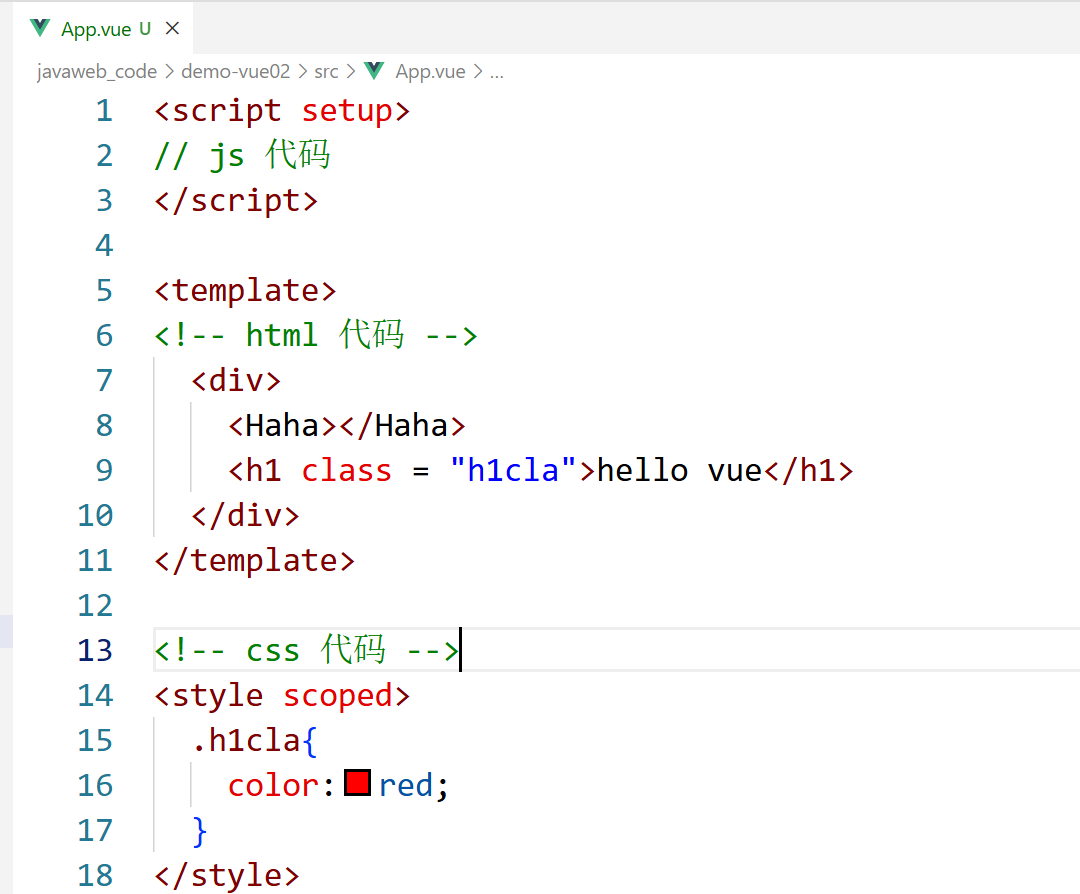
Task: Select the App.vue editor tab
Action: [x=103, y=29]
